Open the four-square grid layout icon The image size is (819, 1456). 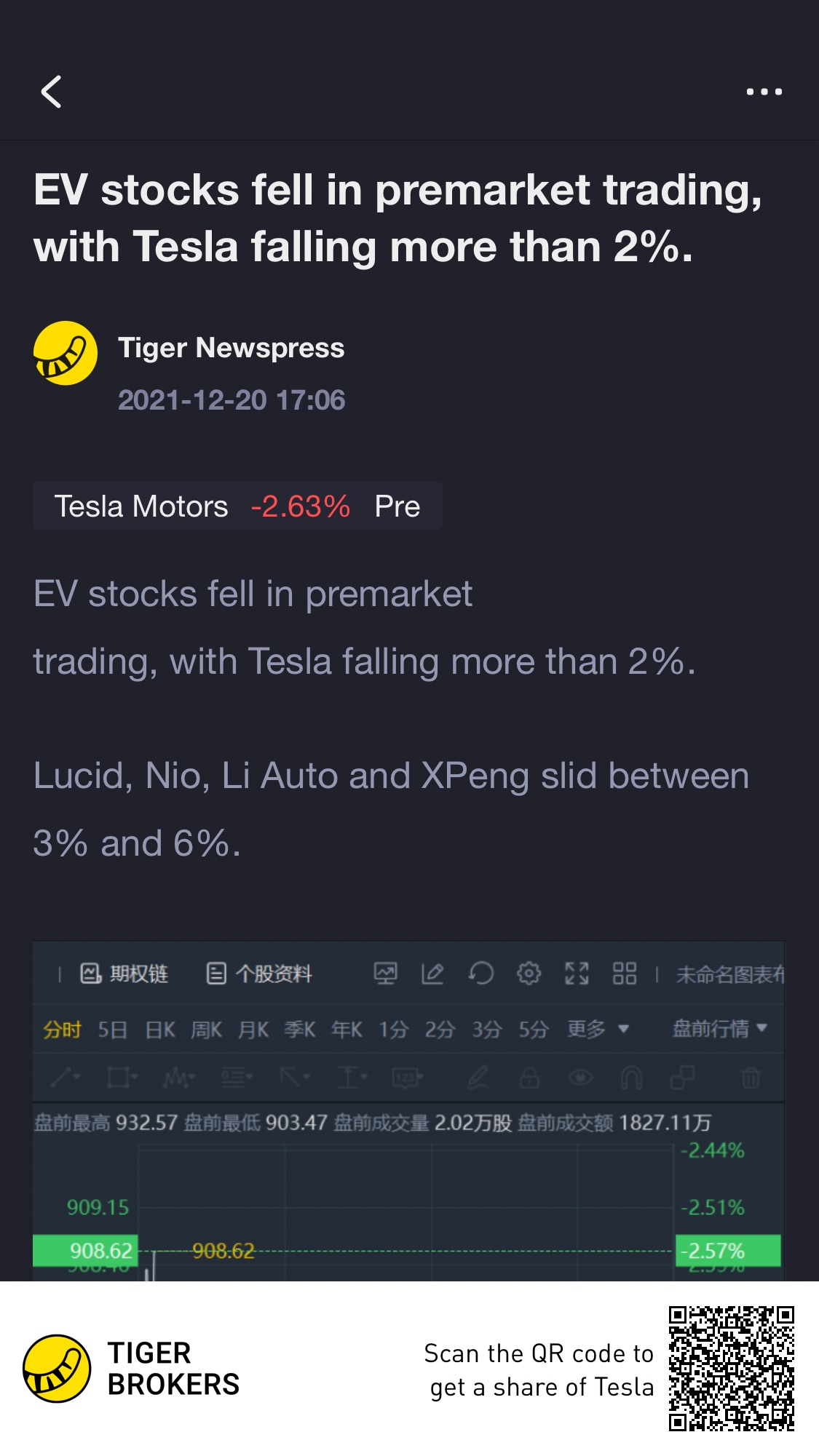(x=625, y=973)
